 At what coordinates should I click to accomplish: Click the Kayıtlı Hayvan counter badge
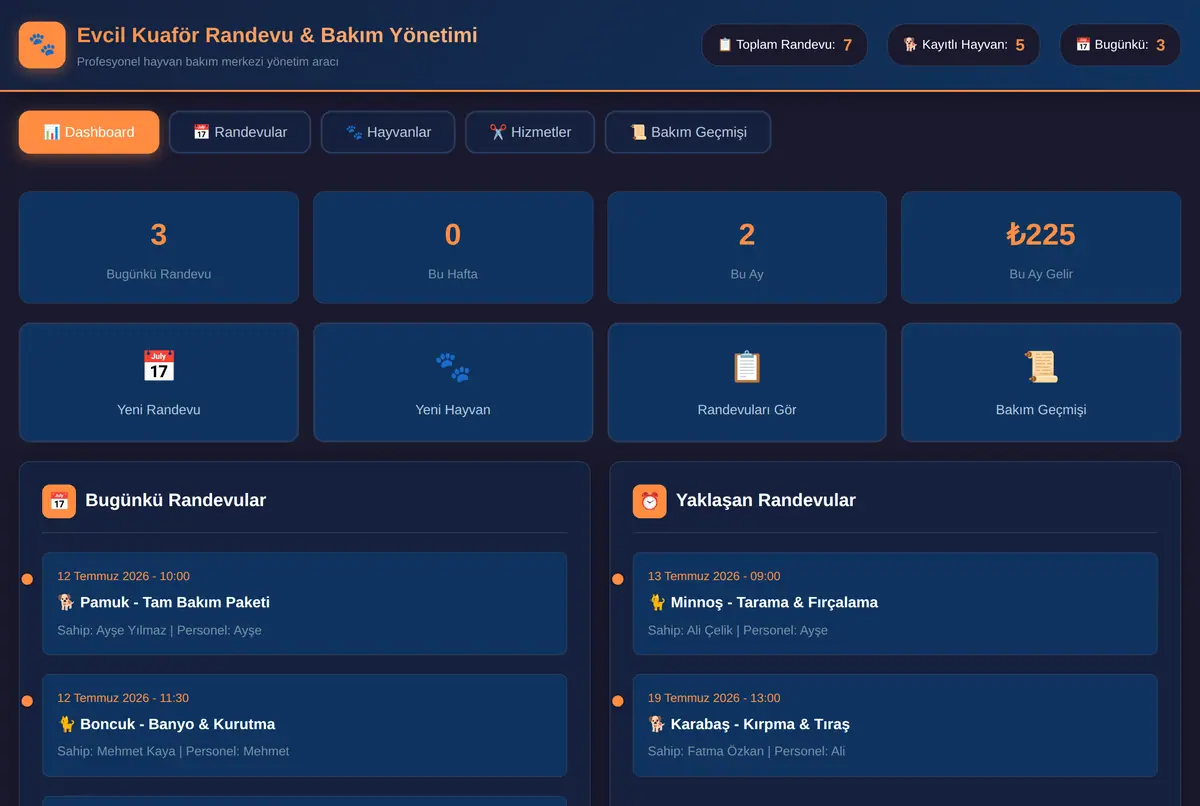coord(964,45)
